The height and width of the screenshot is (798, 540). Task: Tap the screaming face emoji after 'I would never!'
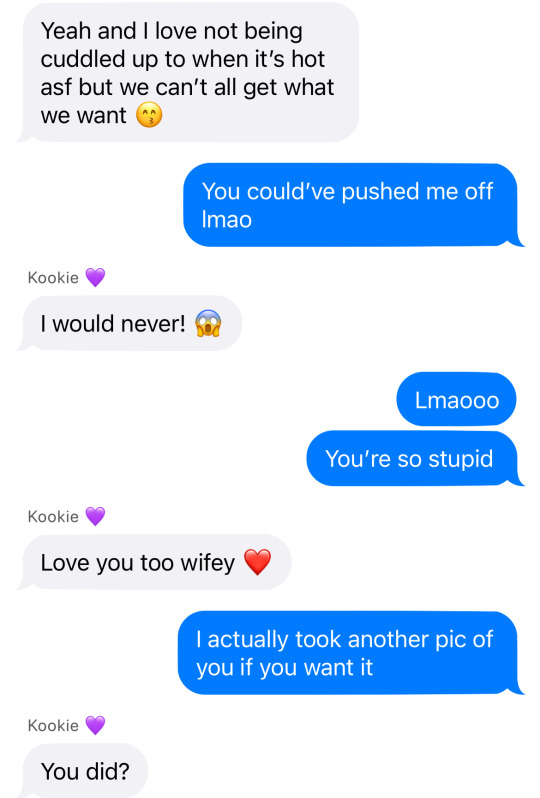click(x=208, y=323)
